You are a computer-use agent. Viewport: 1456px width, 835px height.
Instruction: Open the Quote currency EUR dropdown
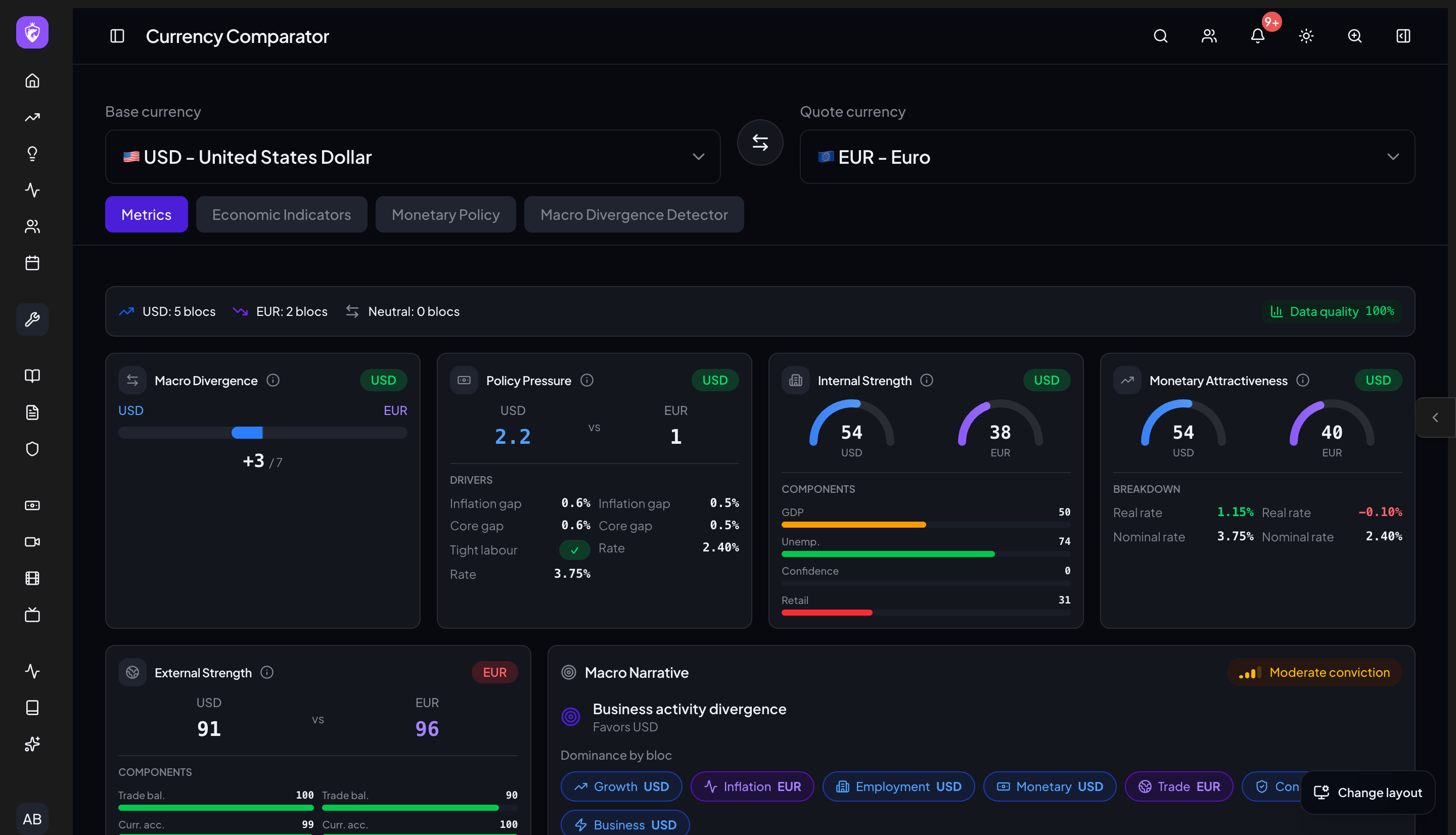click(1107, 157)
